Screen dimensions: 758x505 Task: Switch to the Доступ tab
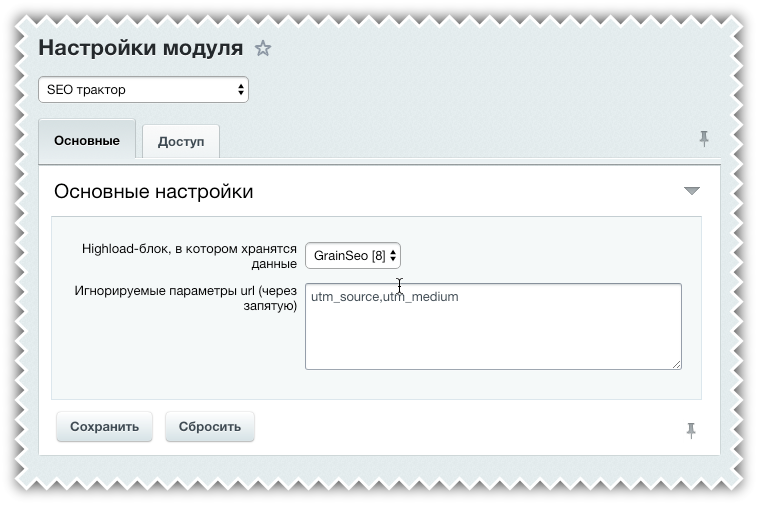coord(181,142)
